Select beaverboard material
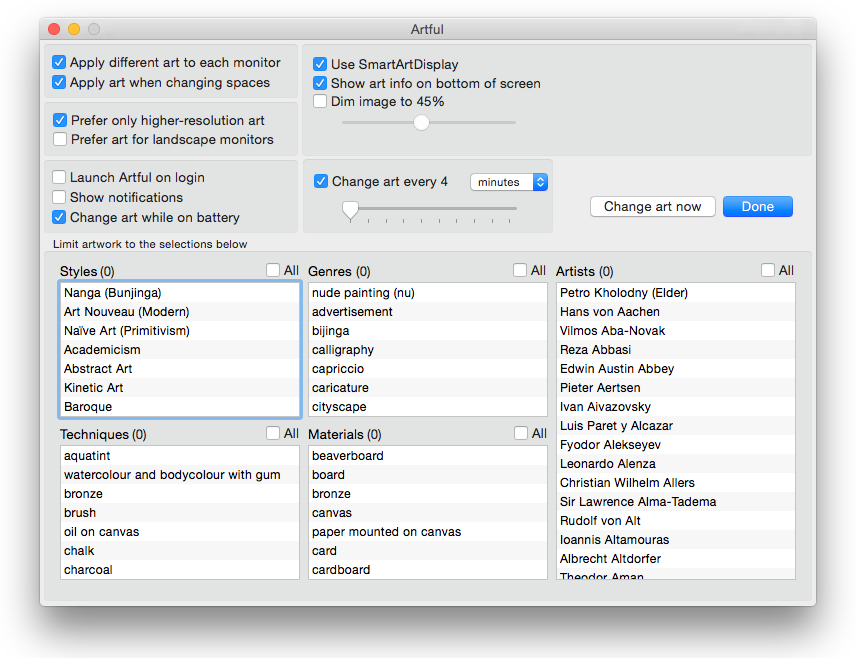The width and height of the screenshot is (856, 658). coord(427,456)
